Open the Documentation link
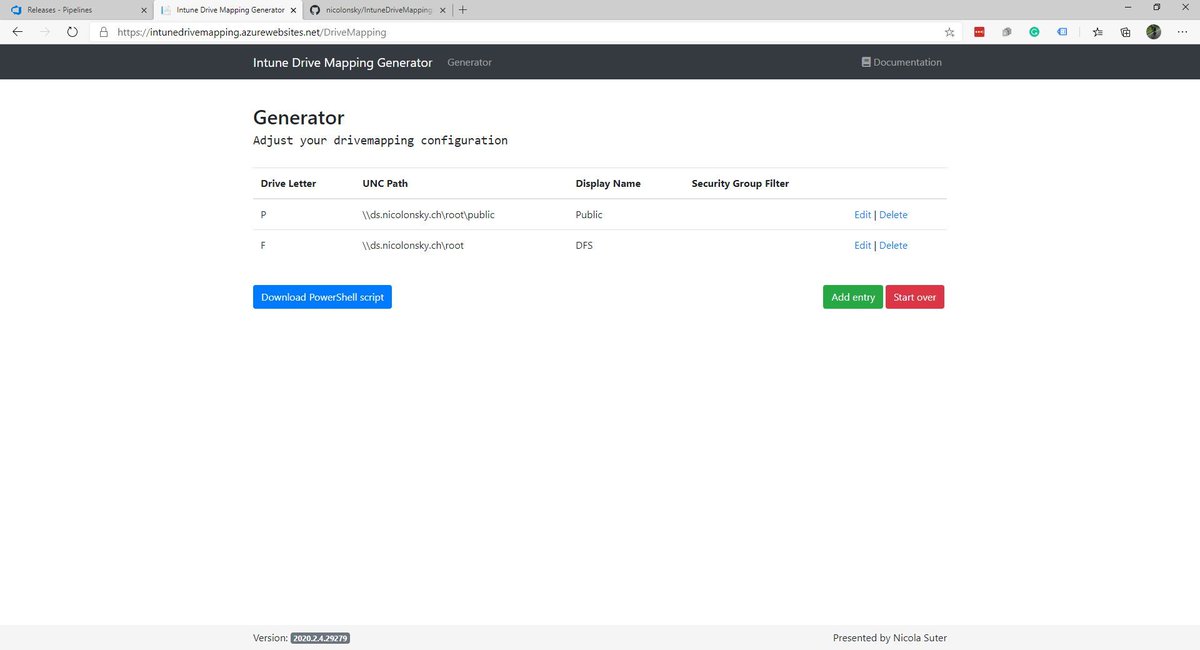Image resolution: width=1200 pixels, height=650 pixels. [x=902, y=62]
